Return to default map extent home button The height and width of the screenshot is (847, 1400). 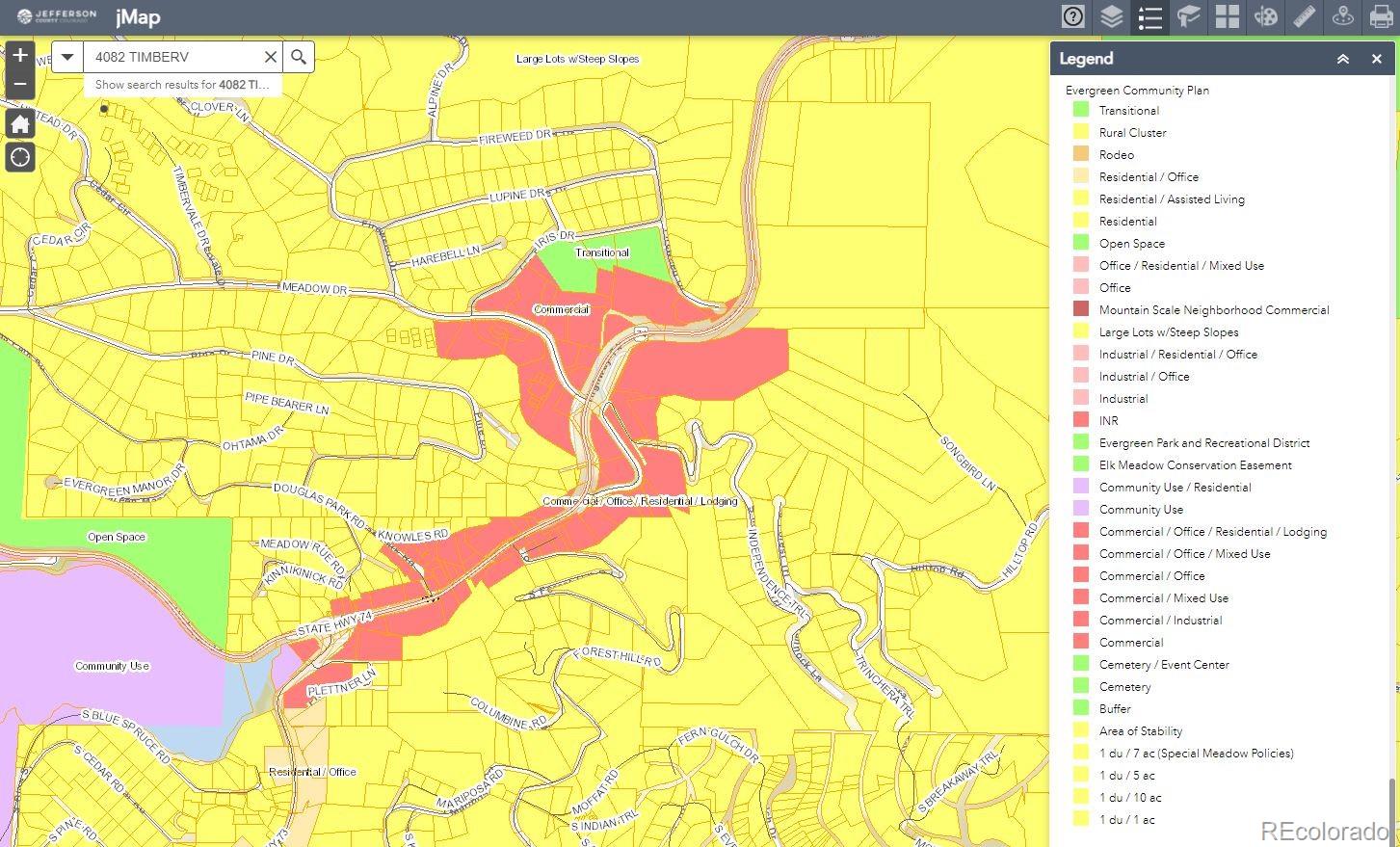[x=20, y=123]
